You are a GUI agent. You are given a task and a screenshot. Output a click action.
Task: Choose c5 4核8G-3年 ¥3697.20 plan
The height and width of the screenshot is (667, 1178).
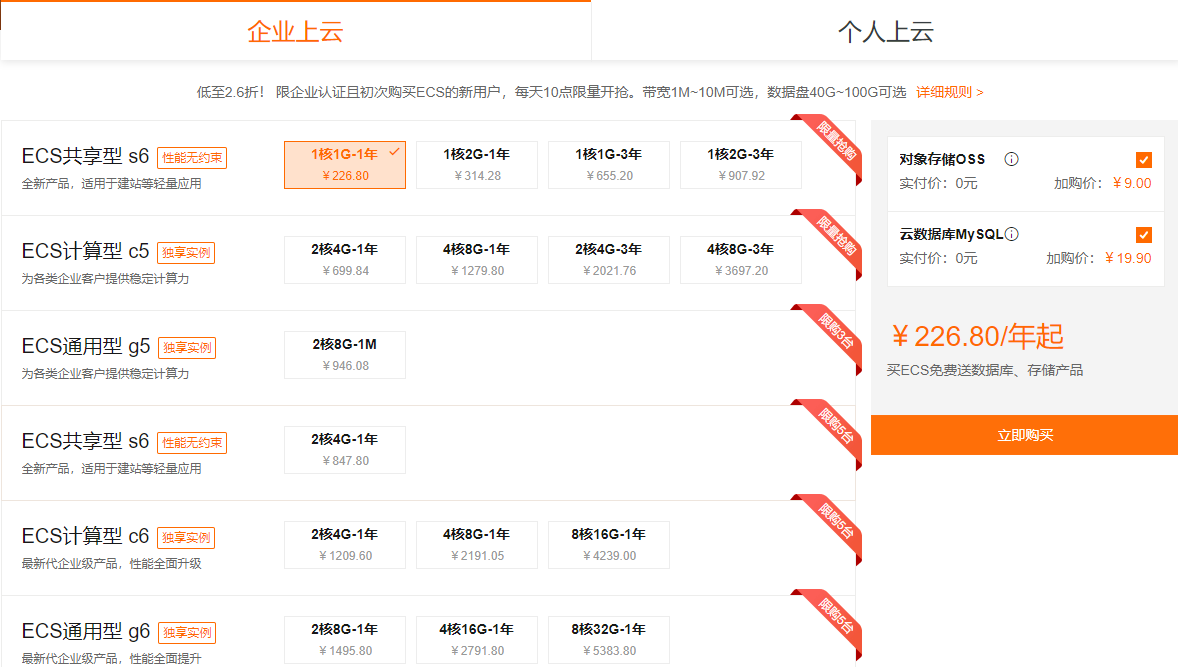tap(741, 260)
